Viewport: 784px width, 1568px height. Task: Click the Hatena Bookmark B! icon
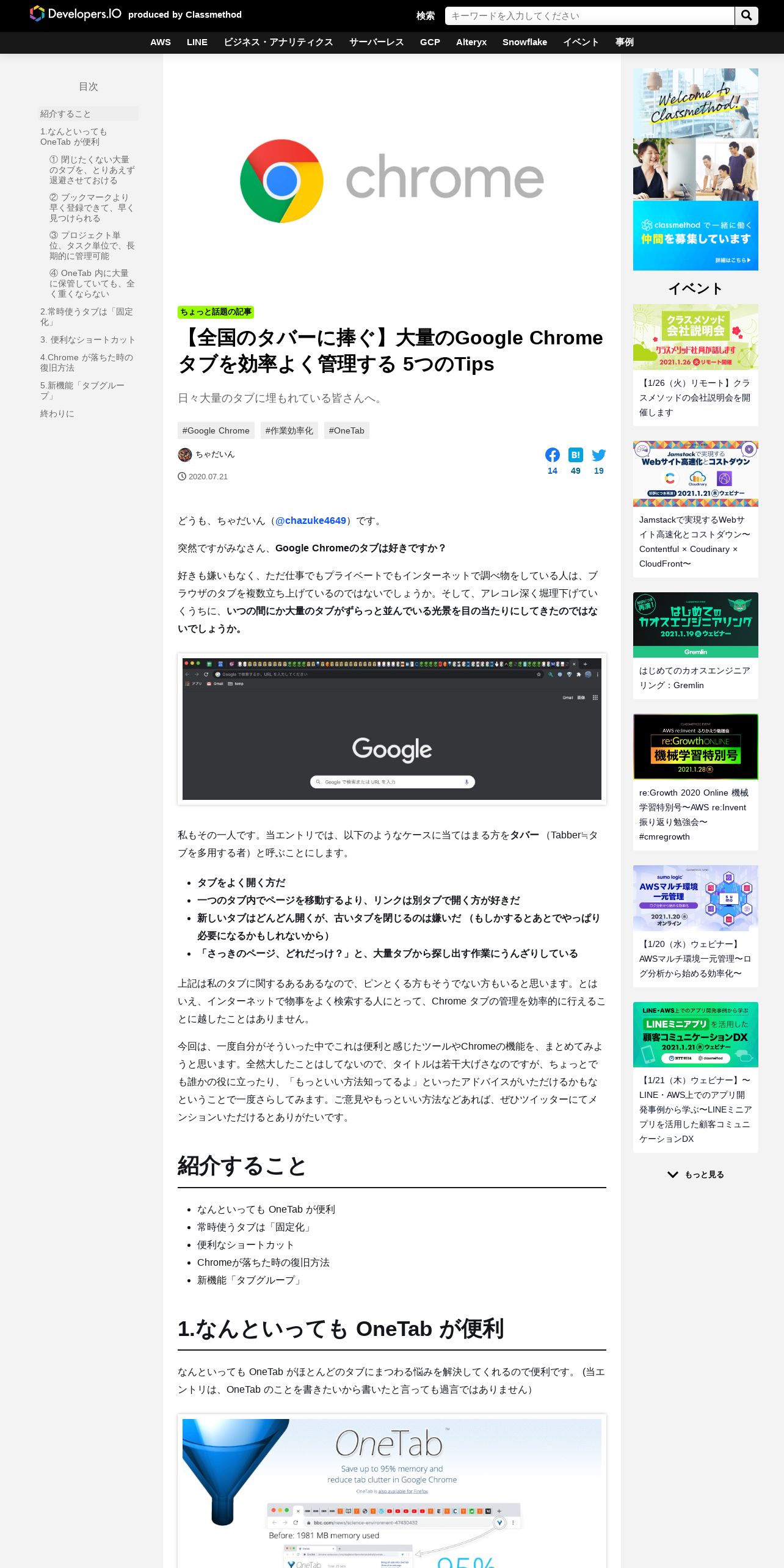(x=575, y=455)
